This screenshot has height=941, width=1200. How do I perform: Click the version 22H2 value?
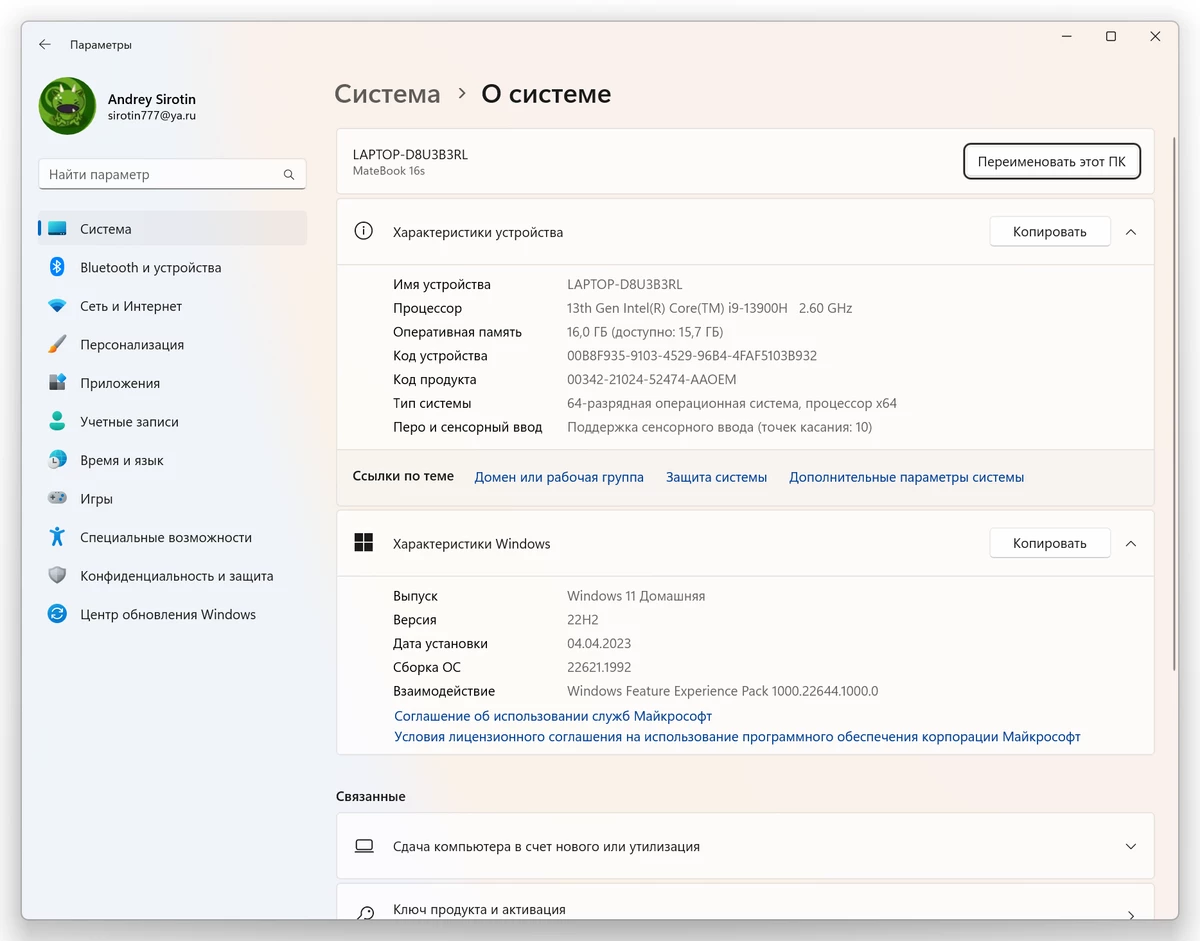(x=583, y=620)
